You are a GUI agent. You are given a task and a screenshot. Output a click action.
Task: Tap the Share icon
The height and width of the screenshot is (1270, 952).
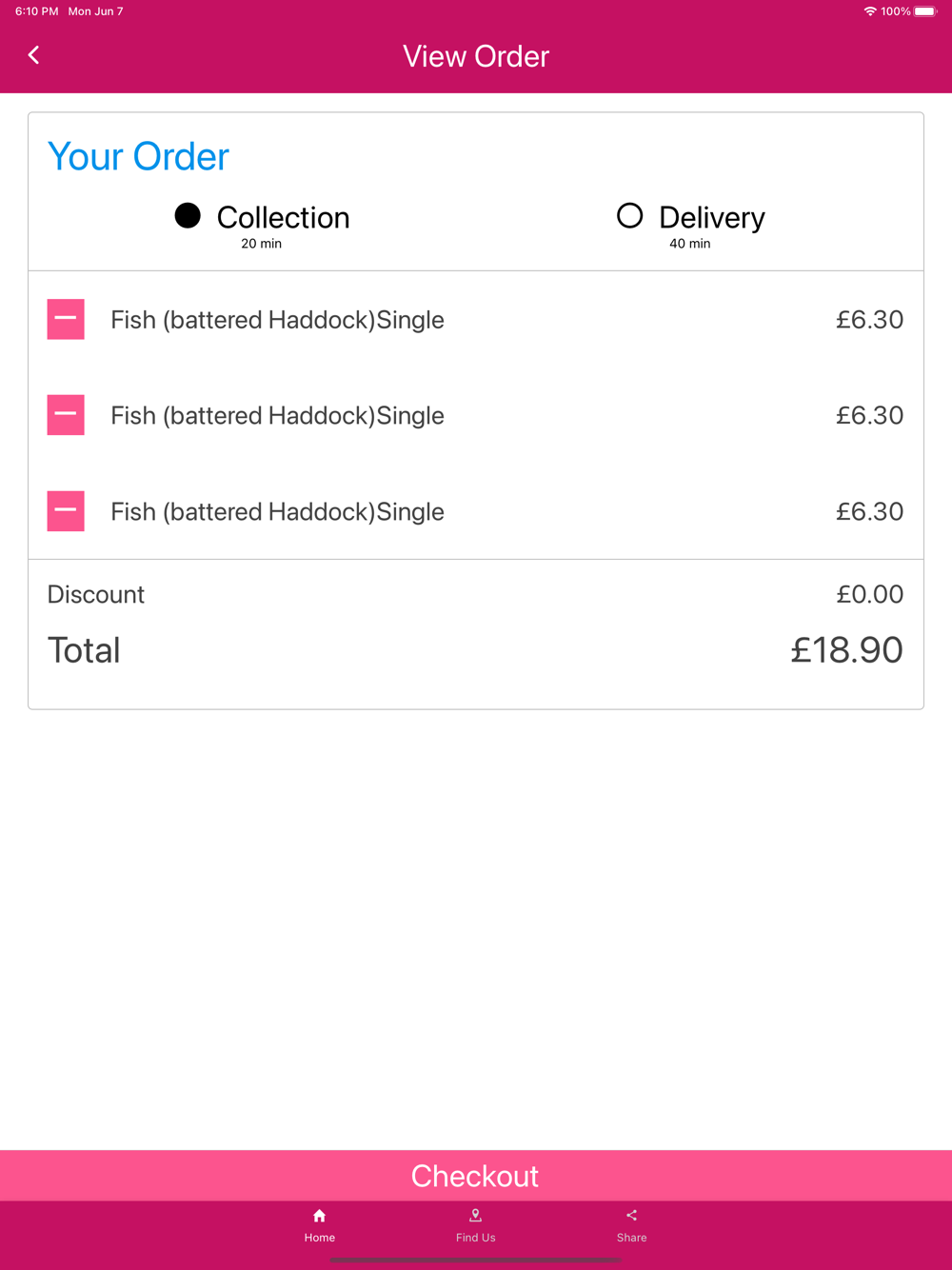tap(631, 1216)
